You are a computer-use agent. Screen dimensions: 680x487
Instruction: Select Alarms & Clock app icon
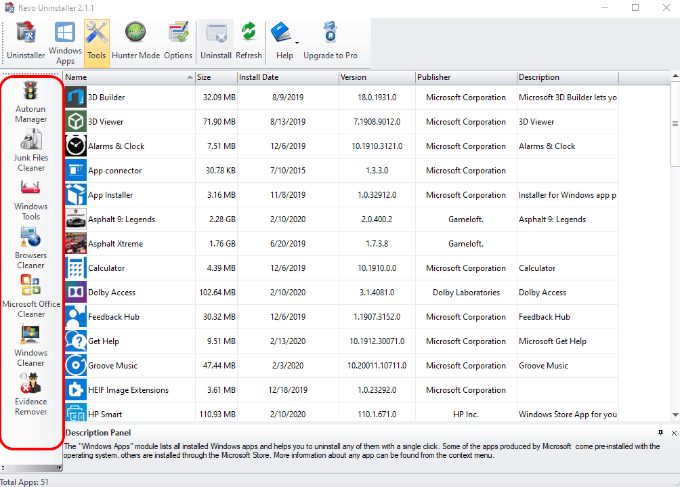(x=76, y=146)
